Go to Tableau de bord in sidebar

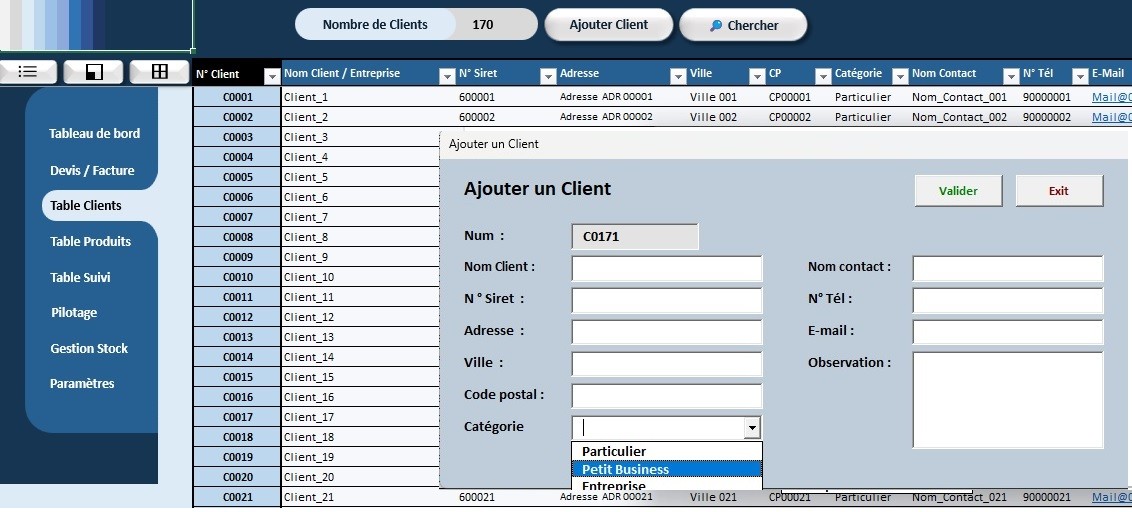(95, 134)
